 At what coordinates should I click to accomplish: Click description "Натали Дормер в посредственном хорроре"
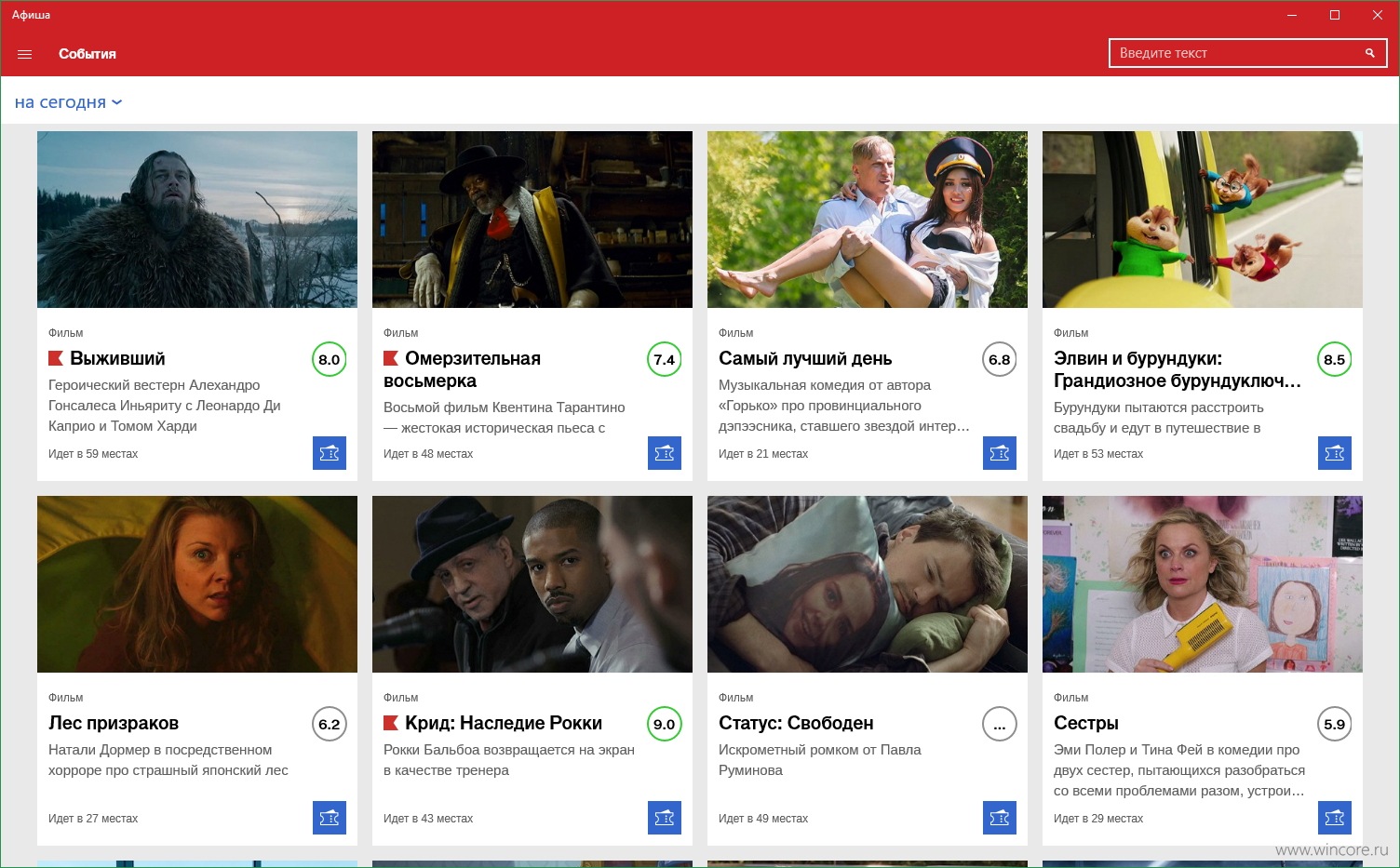pyautogui.click(x=168, y=760)
